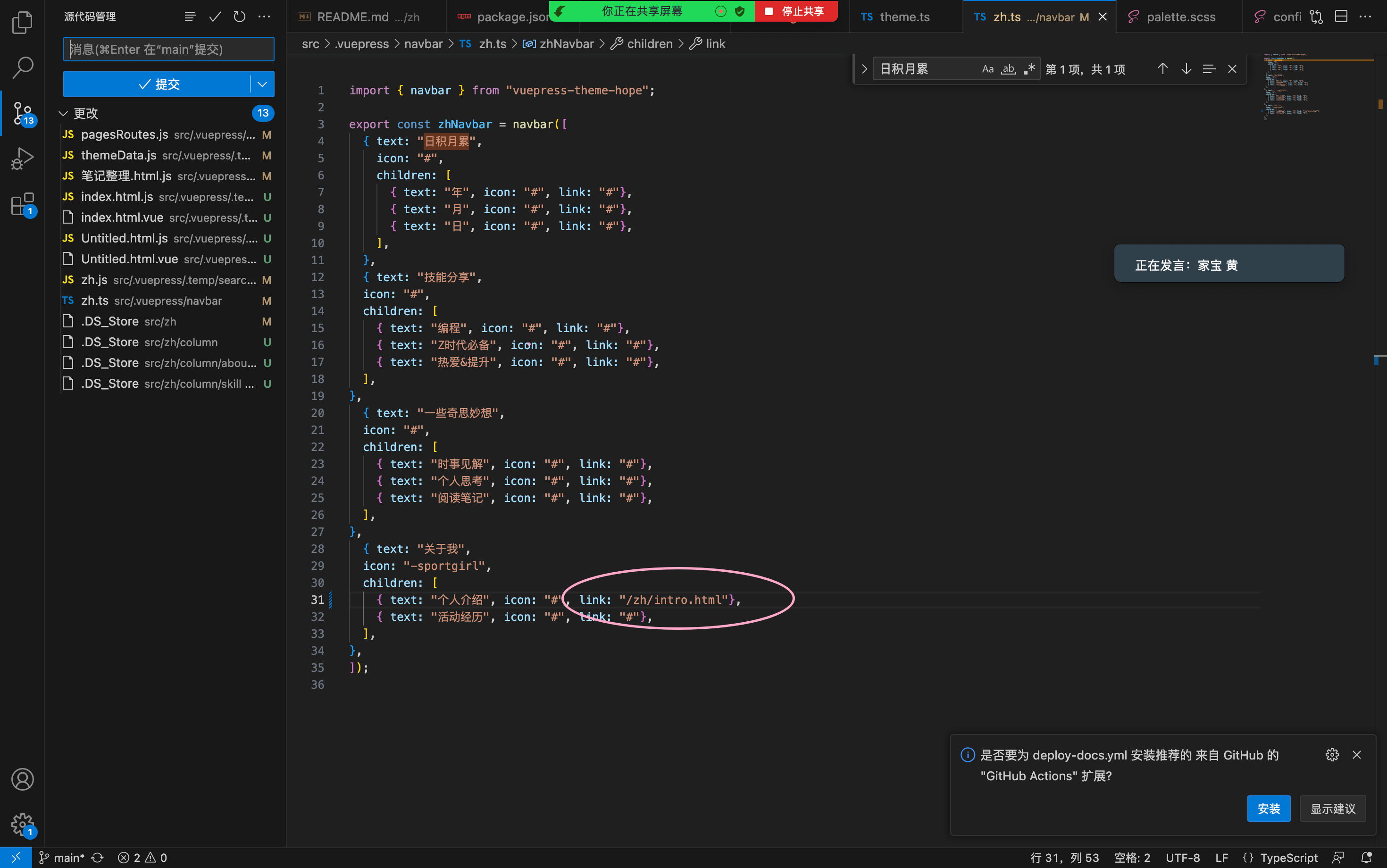Synchronize changes in status bar
The width and height of the screenshot is (1387, 868).
coord(98,858)
